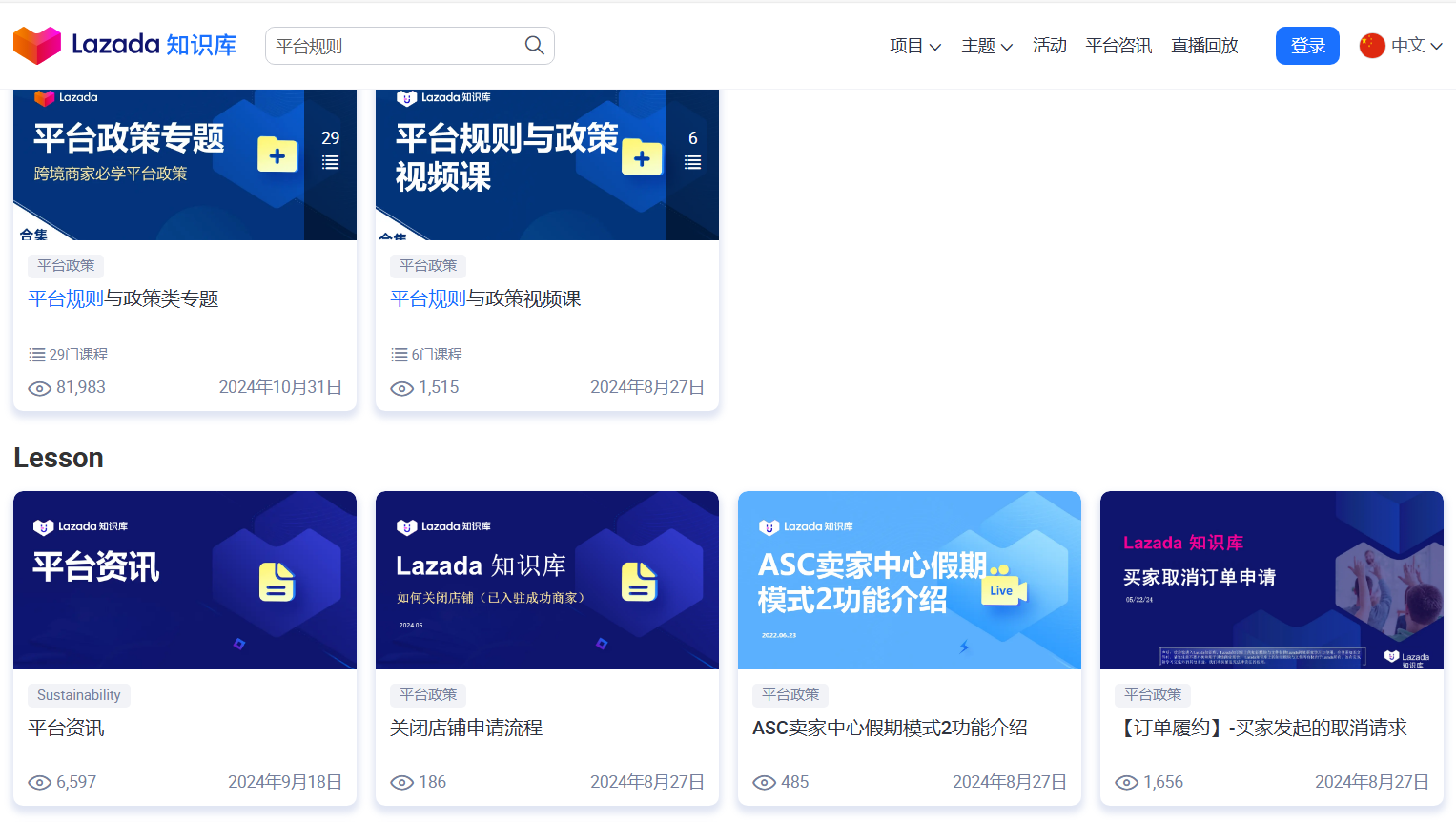Open 平台规则与政策类专题 link
Screen dimensions: 1456x822
124,299
